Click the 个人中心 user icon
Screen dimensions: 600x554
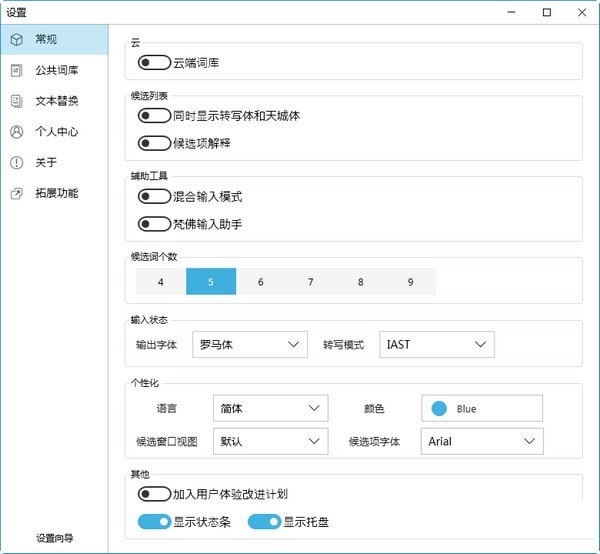16,132
